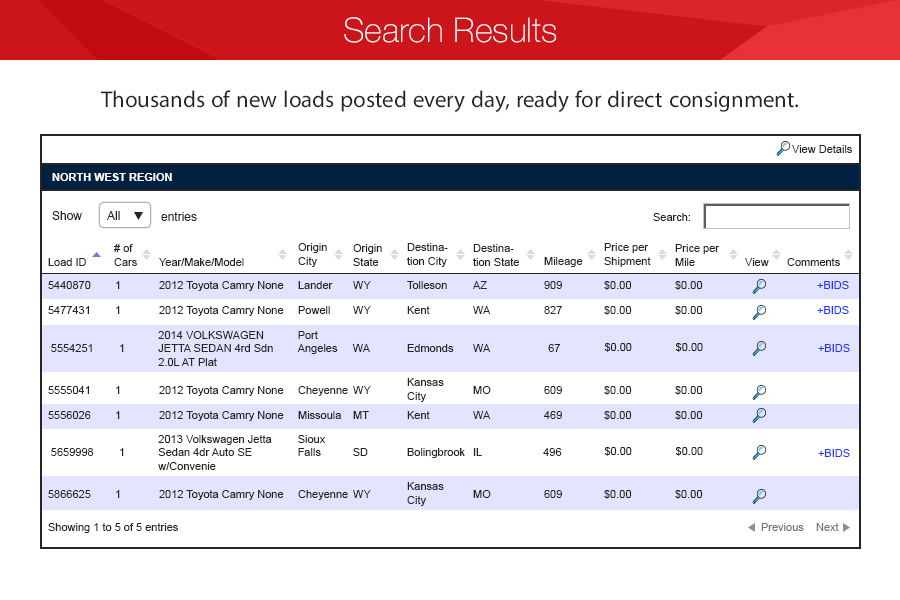The width and height of the screenshot is (900, 600).
Task: Click into the Search input field
Action: (x=777, y=216)
